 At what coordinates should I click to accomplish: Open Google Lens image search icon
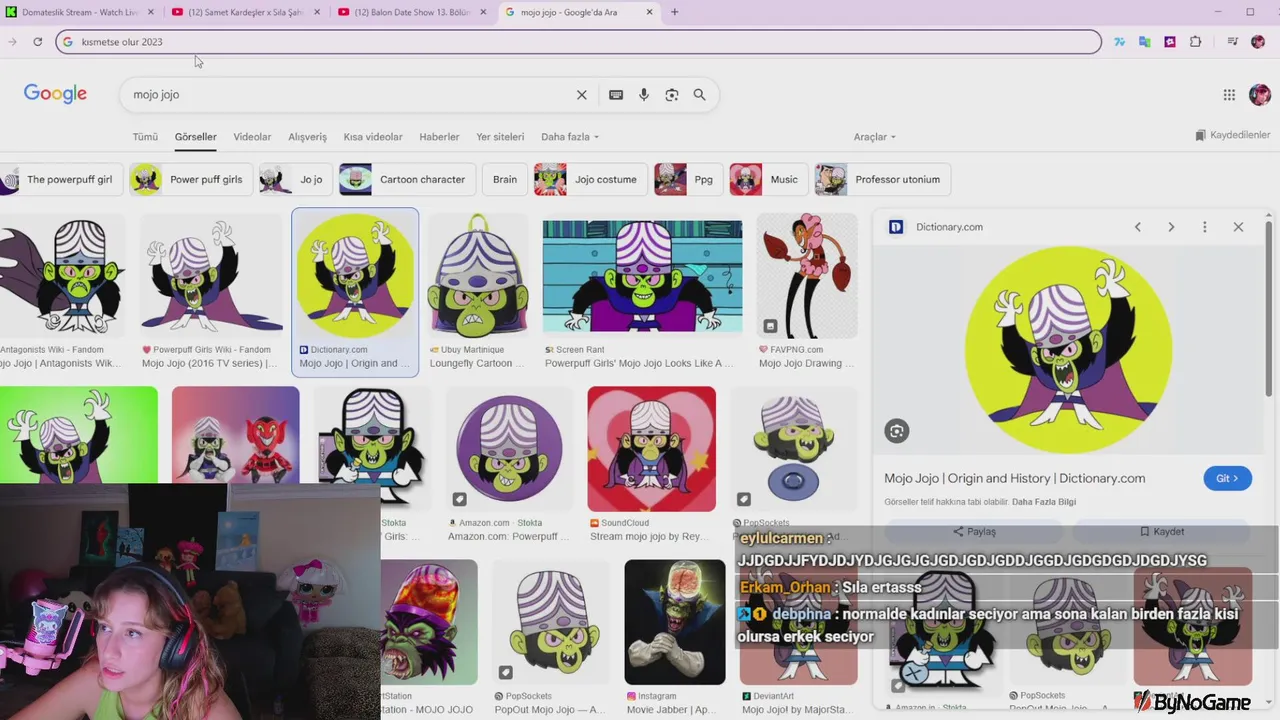(x=672, y=94)
